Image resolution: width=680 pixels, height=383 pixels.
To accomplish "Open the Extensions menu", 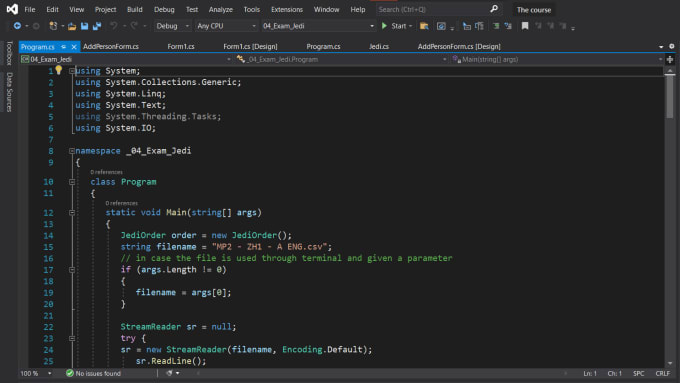I will [287, 9].
